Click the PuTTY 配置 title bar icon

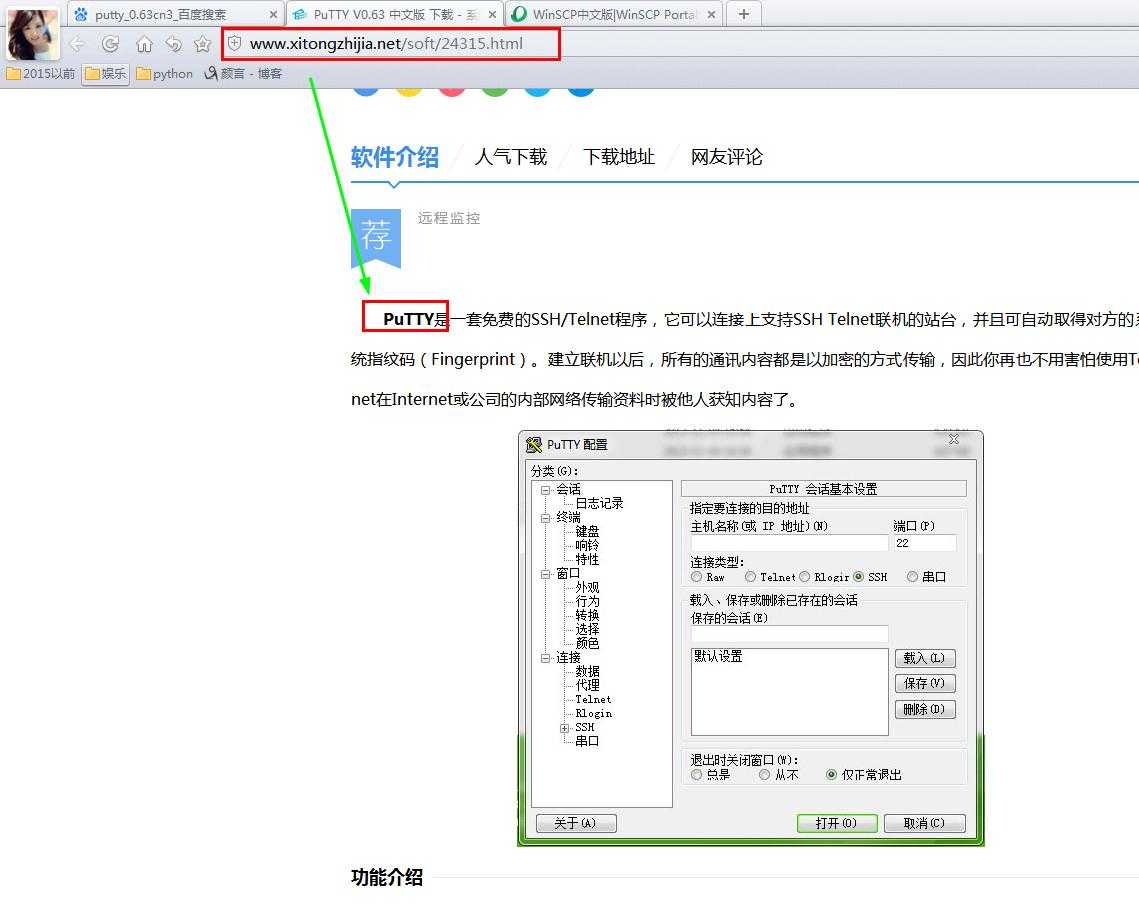[x=534, y=444]
